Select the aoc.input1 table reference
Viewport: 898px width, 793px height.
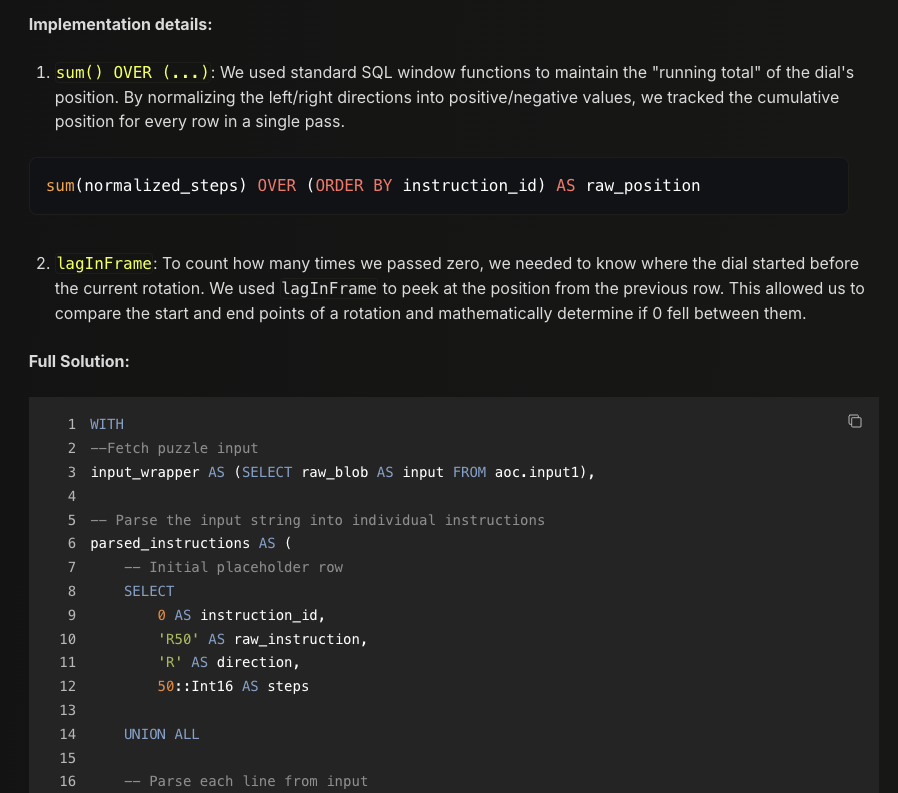(533, 471)
